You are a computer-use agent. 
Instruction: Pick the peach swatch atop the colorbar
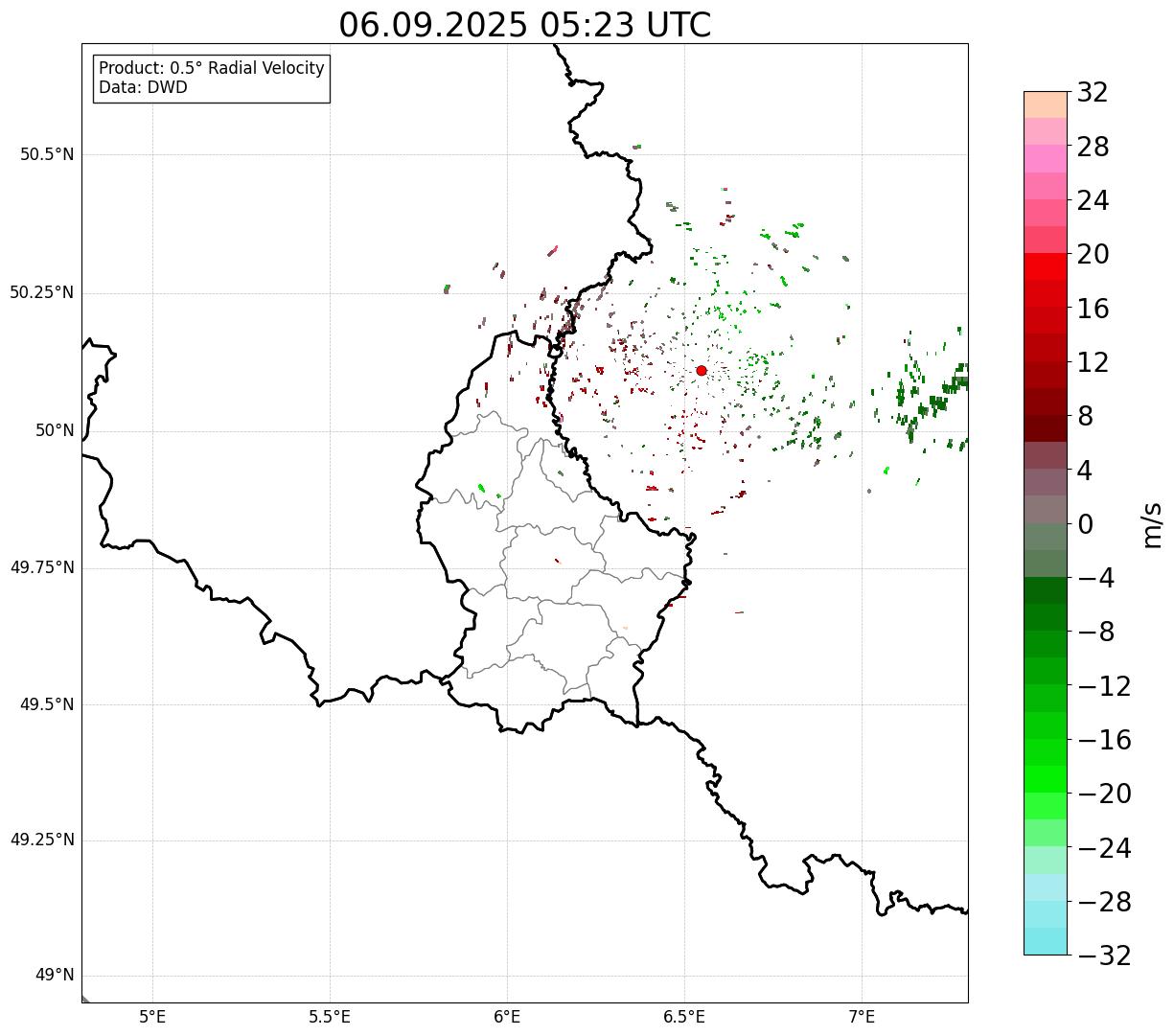[x=1046, y=104]
